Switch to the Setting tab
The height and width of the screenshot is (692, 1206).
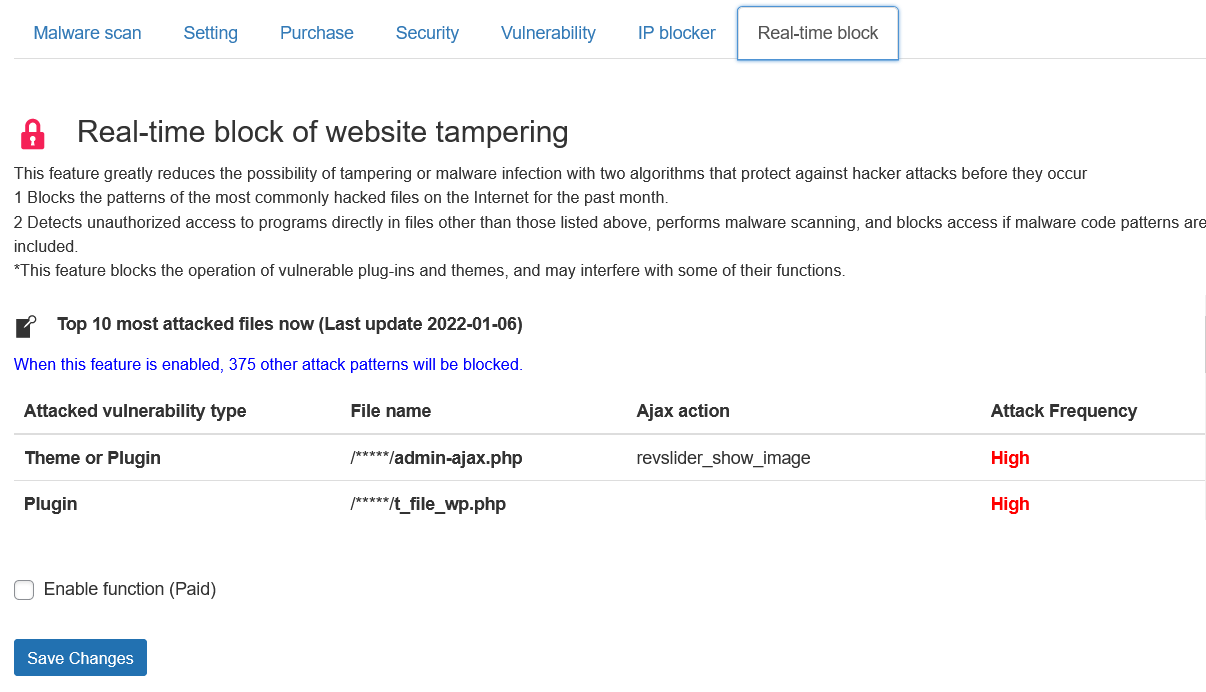point(211,33)
